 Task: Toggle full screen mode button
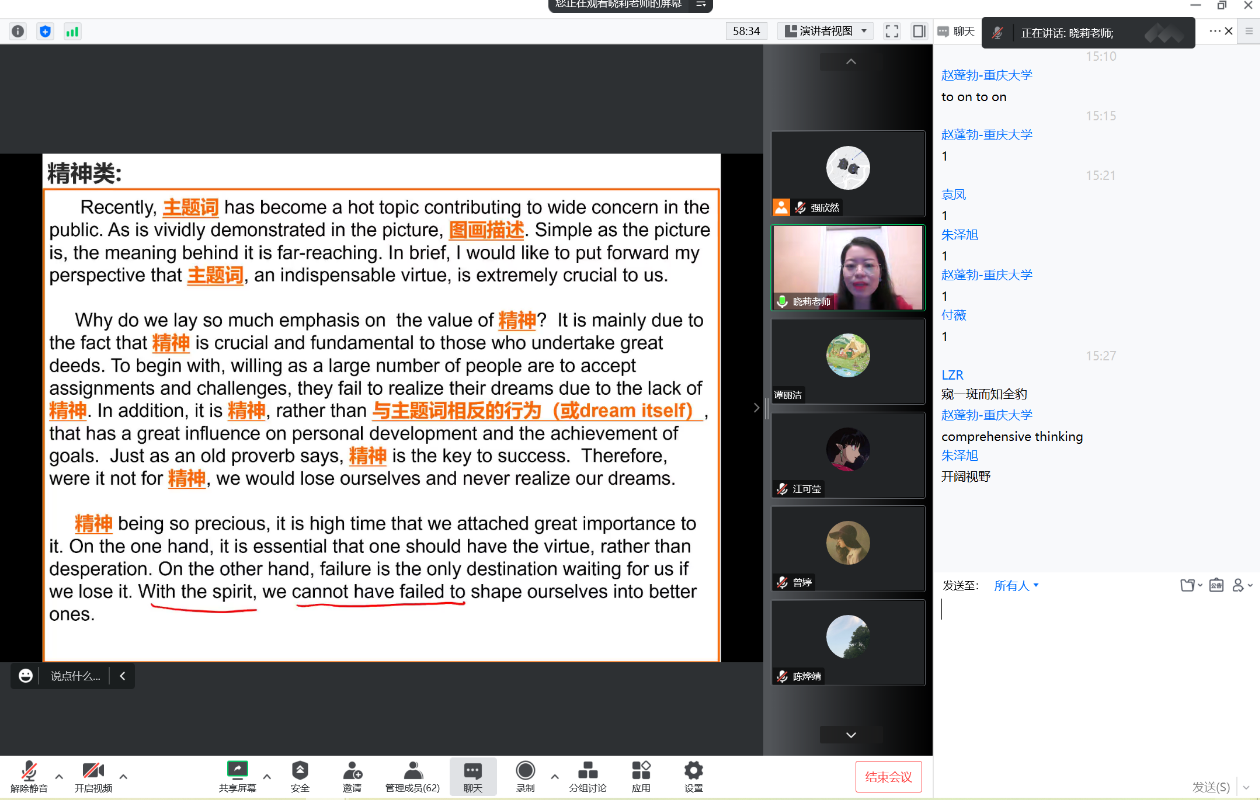pyautogui.click(x=891, y=31)
